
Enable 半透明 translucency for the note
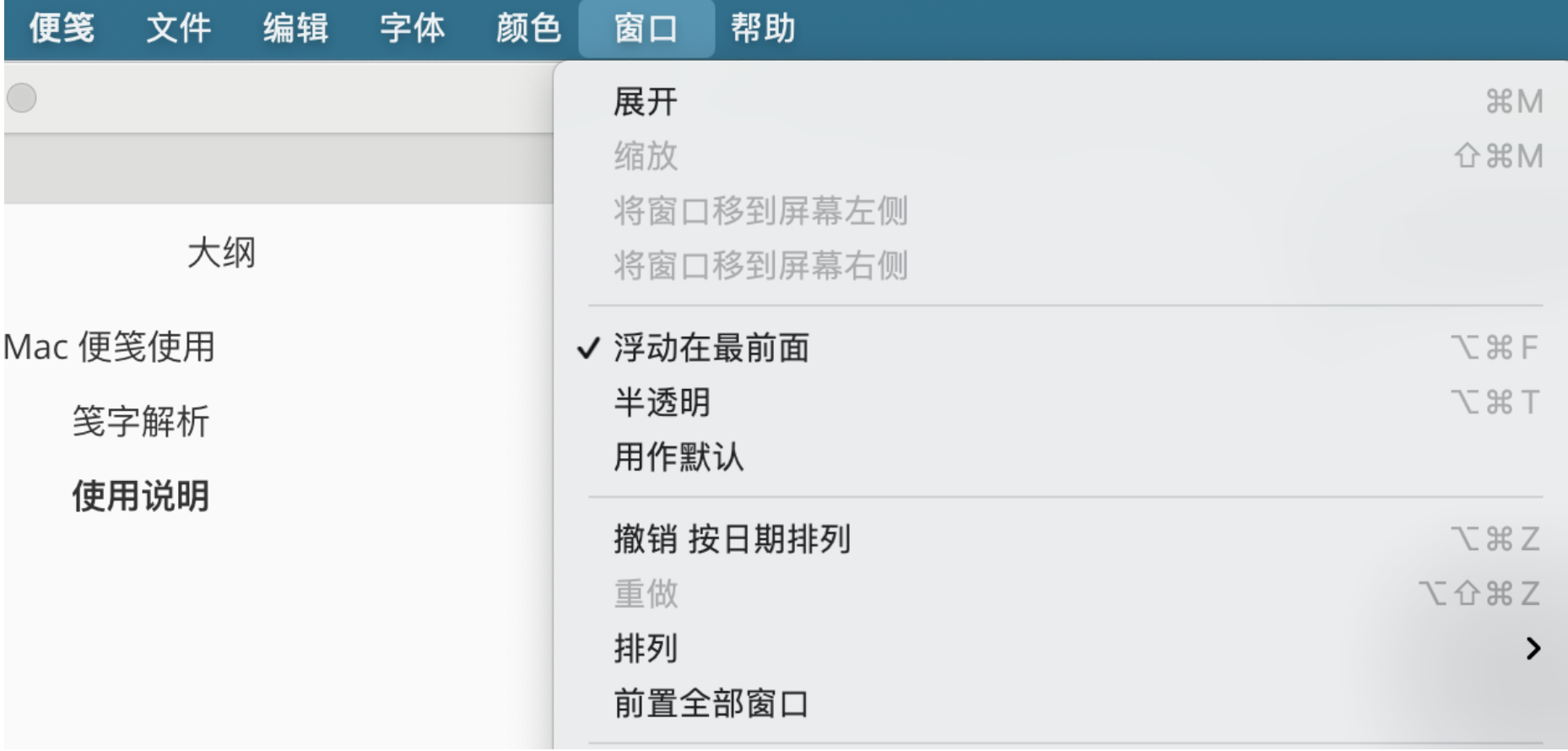(658, 404)
